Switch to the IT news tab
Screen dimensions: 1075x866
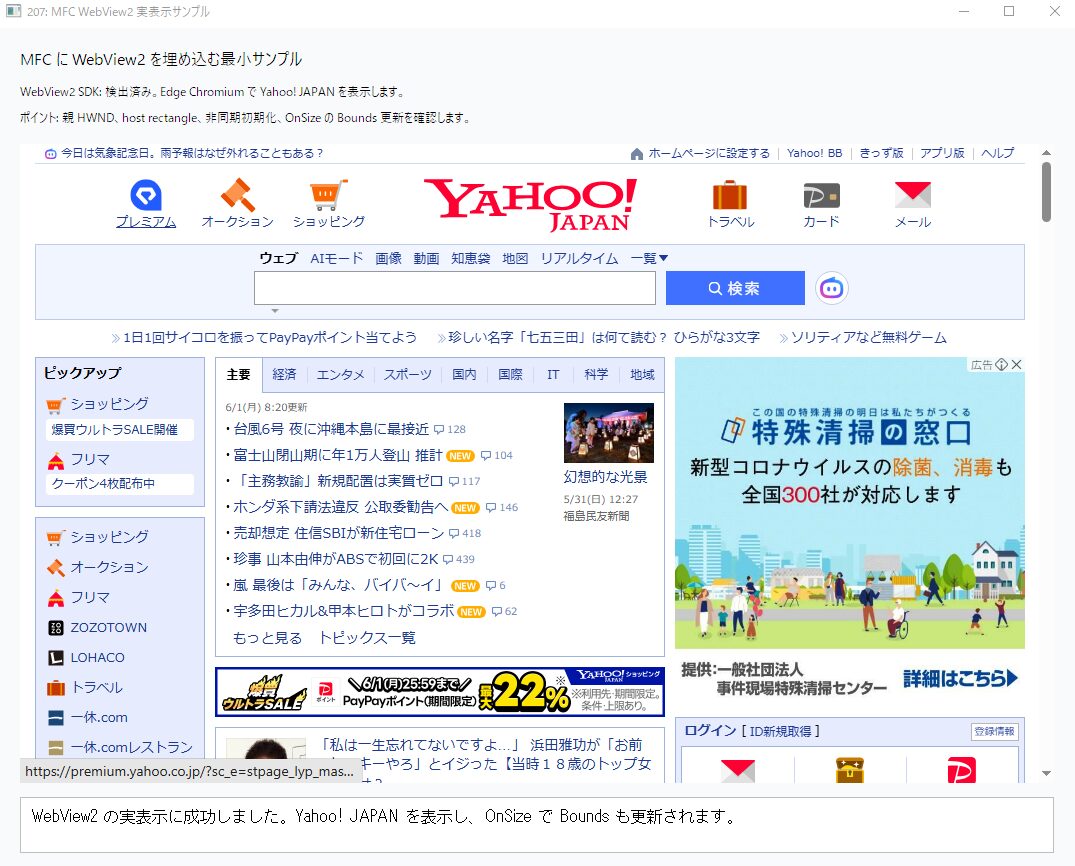tap(553, 374)
